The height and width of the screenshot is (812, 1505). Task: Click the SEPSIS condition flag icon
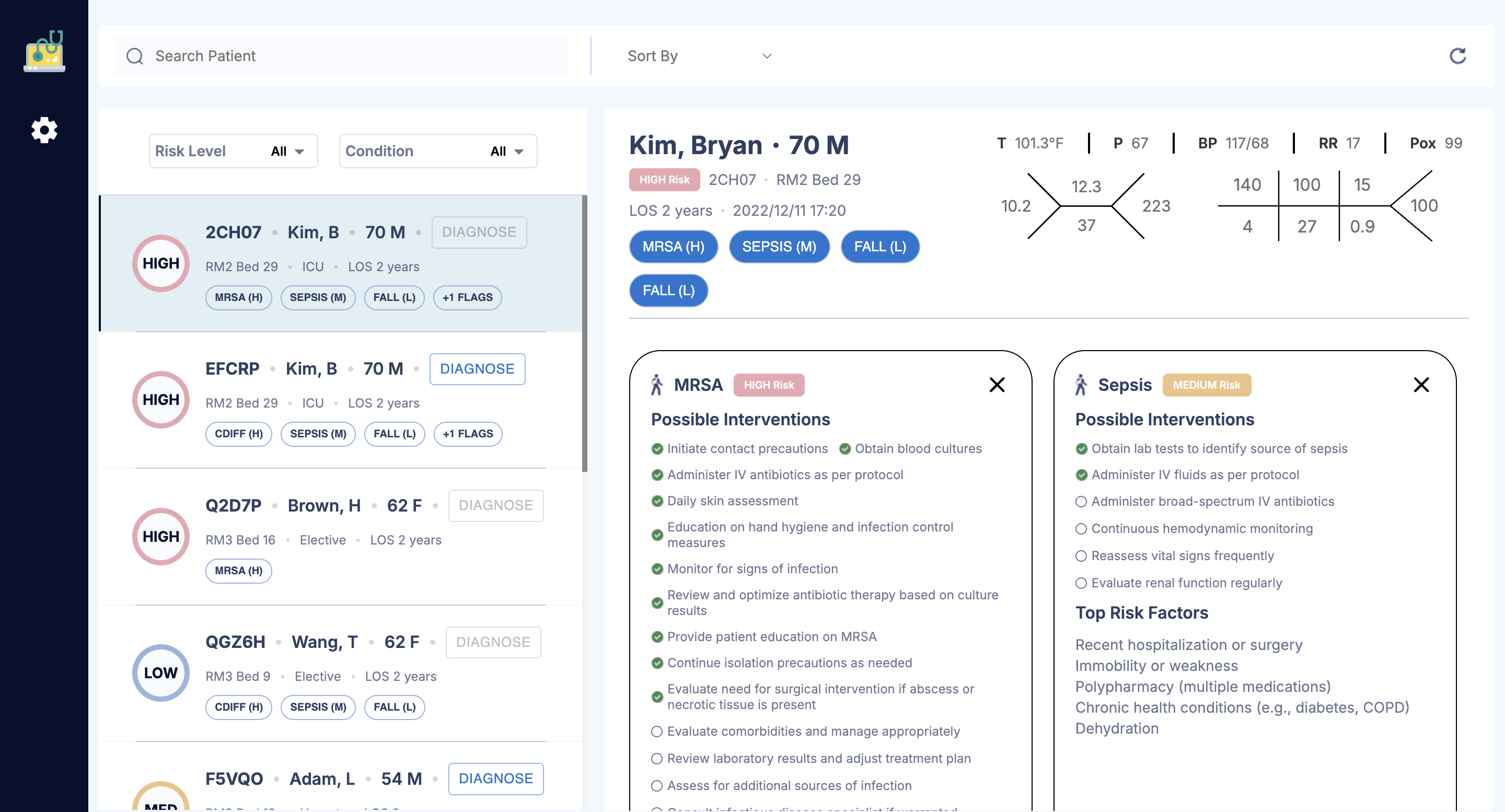click(x=779, y=246)
